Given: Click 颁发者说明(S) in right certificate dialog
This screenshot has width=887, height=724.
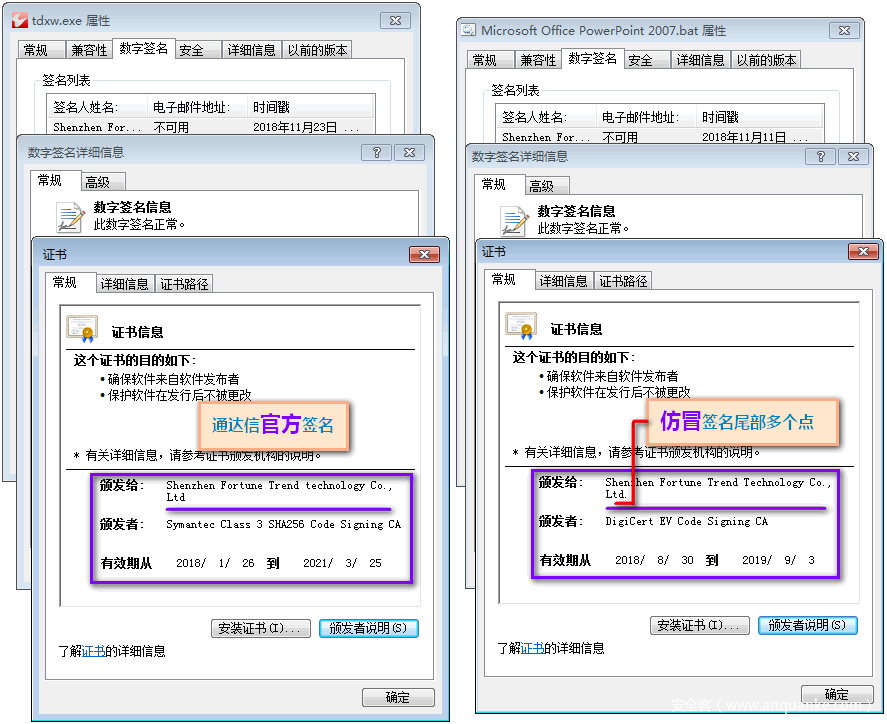Looking at the screenshot, I should click(808, 625).
